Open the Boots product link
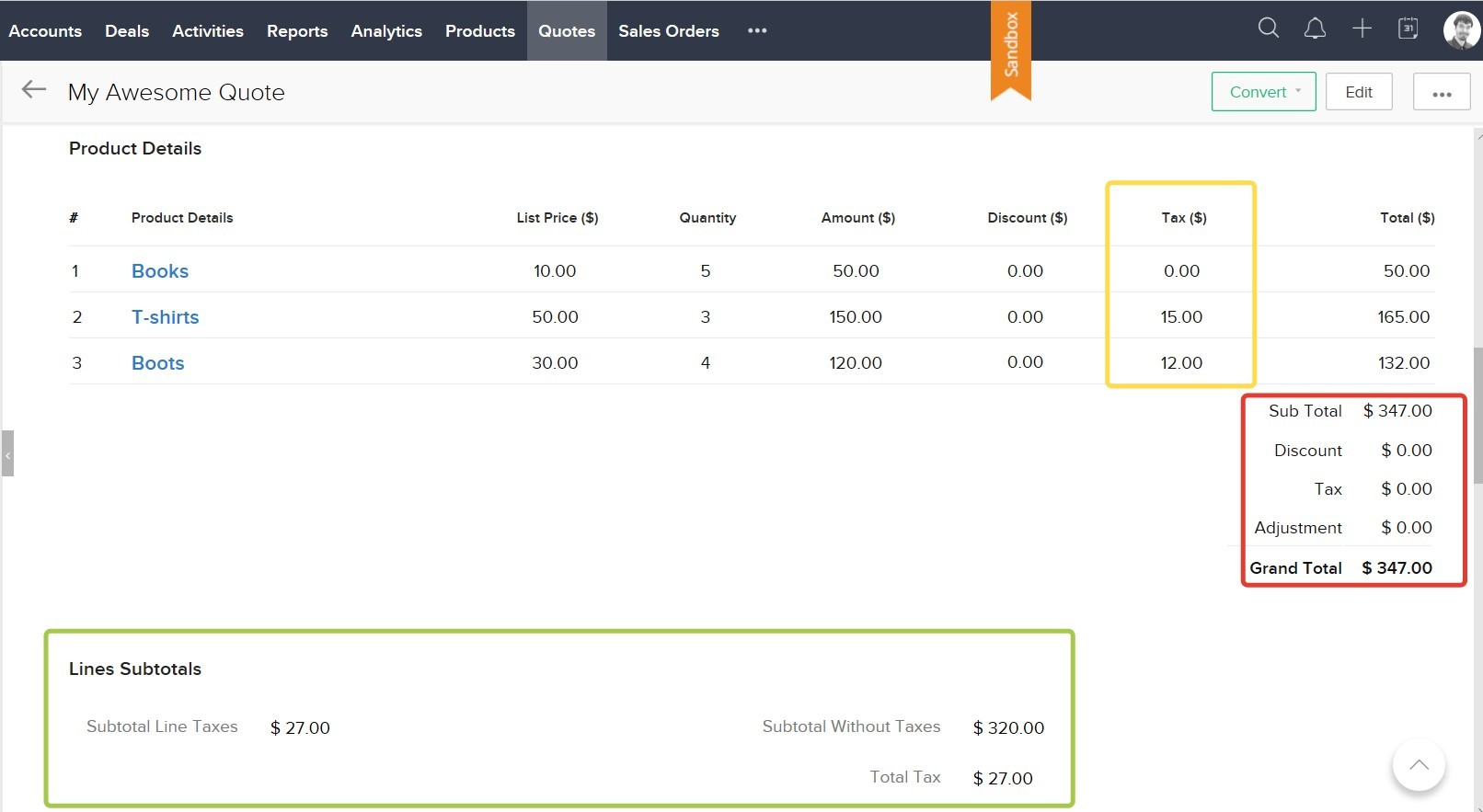1483x812 pixels. 158,363
